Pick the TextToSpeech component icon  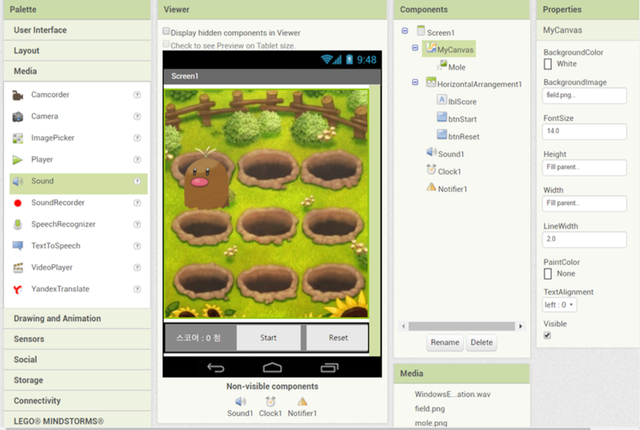(18, 246)
